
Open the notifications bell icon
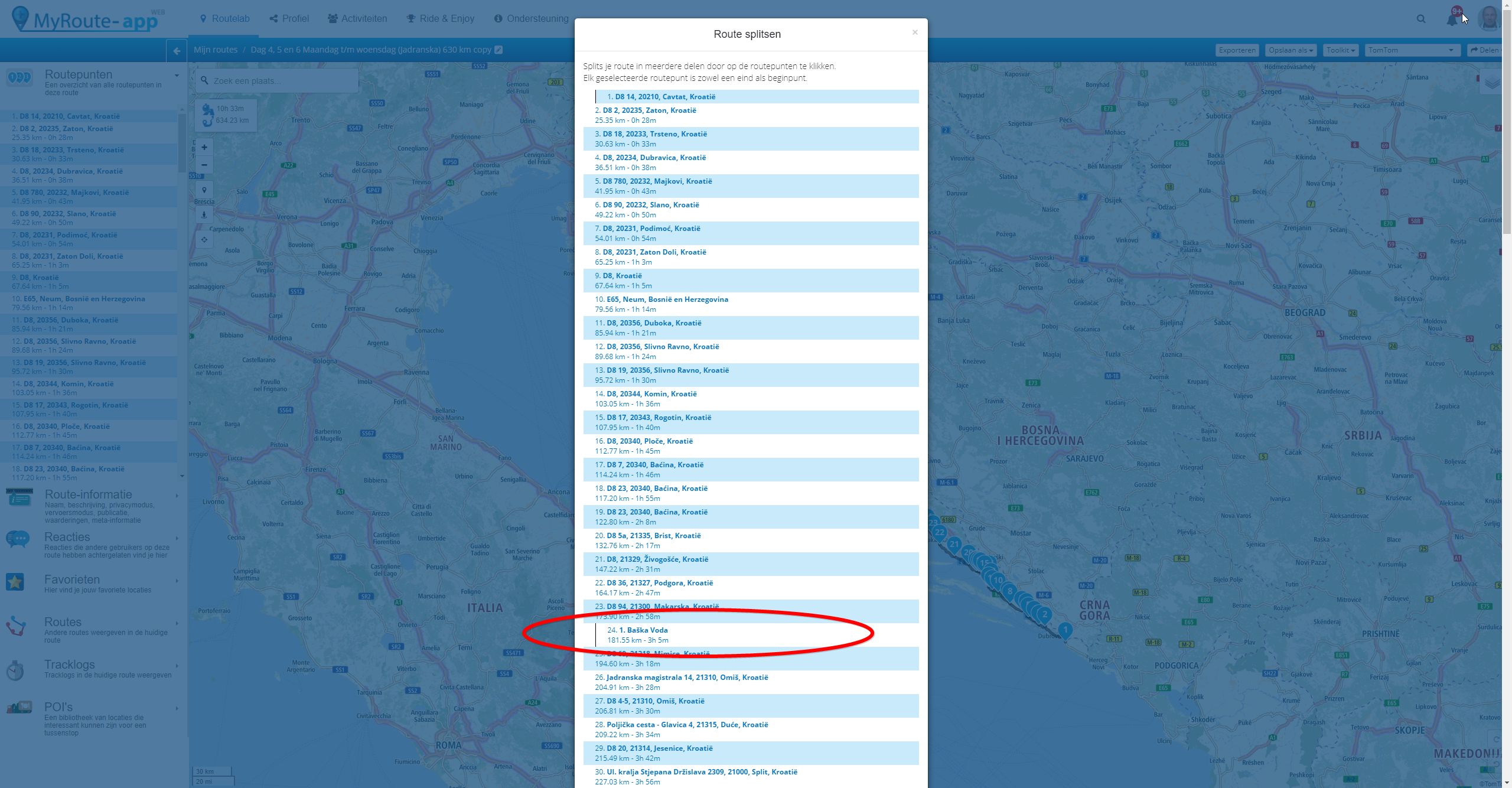point(1452,19)
